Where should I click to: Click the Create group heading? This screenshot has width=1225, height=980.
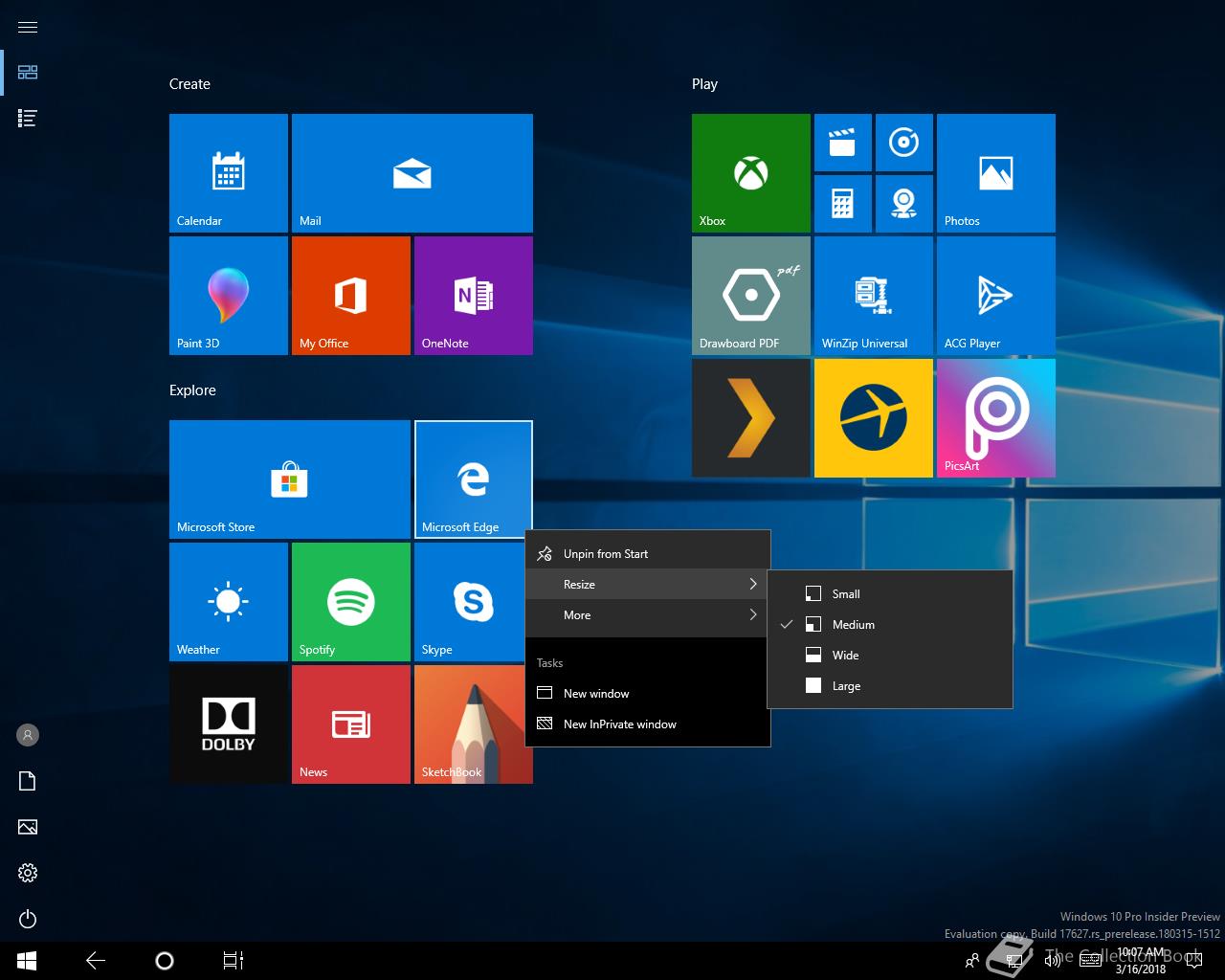pos(189,84)
